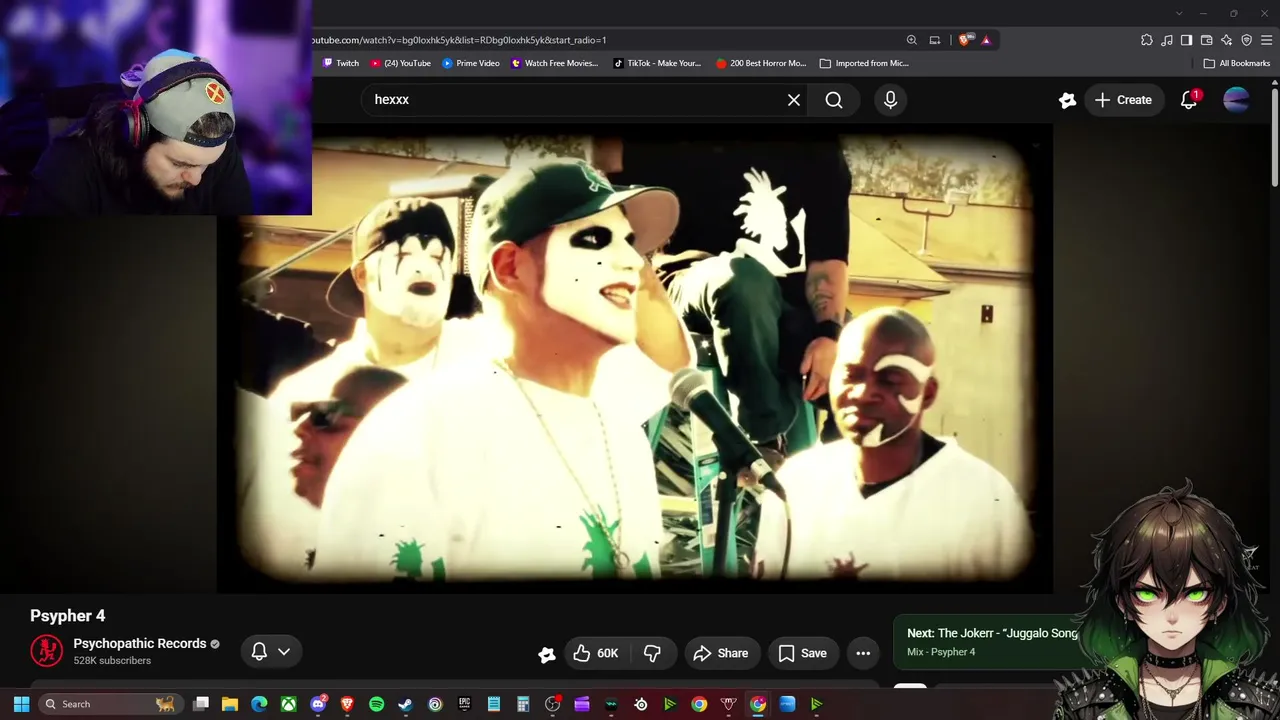Viewport: 1280px width, 720px height.
Task: Click the browser address bar URL
Action: (458, 40)
